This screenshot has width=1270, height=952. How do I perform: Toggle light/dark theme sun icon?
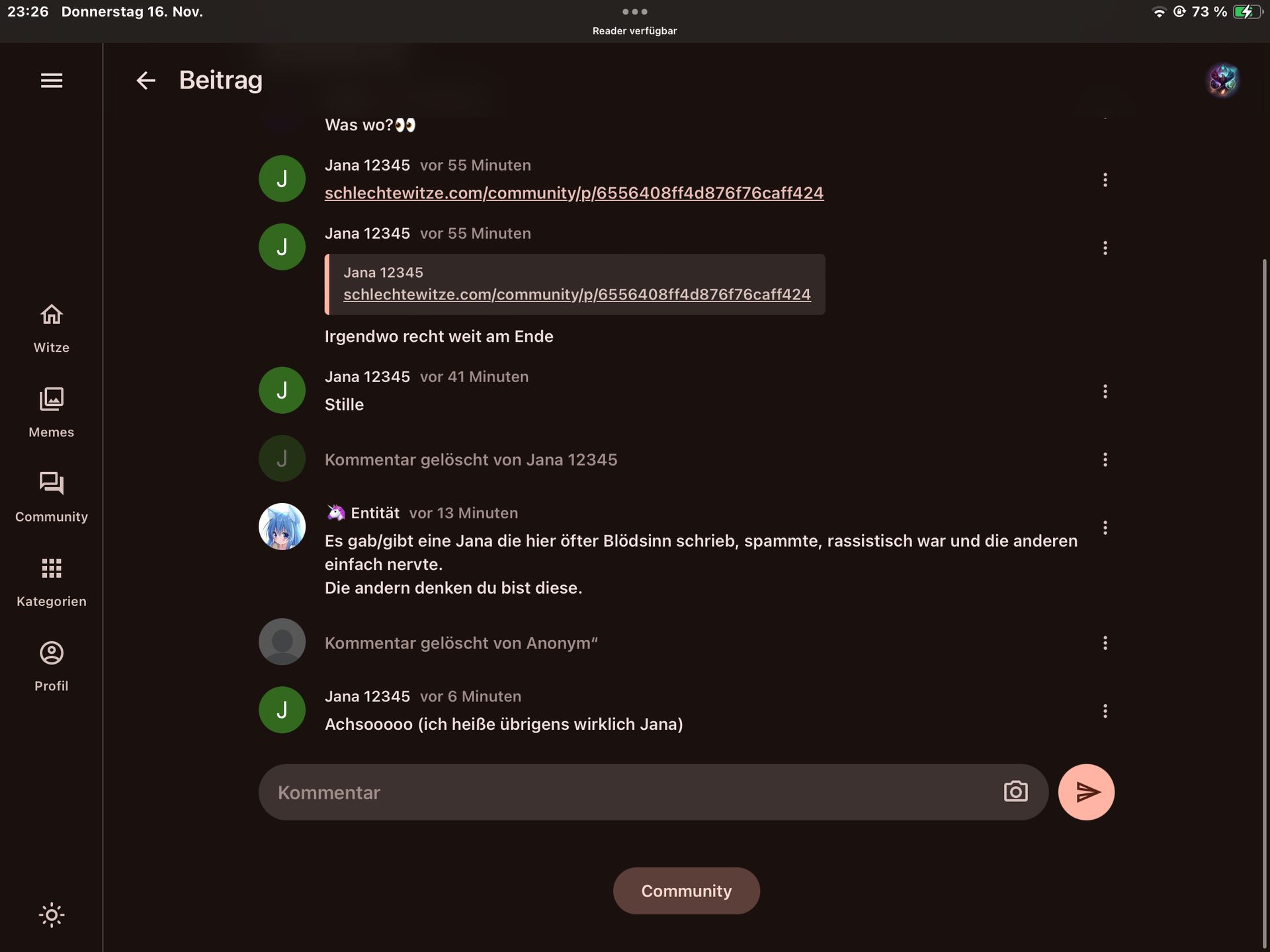pos(52,915)
